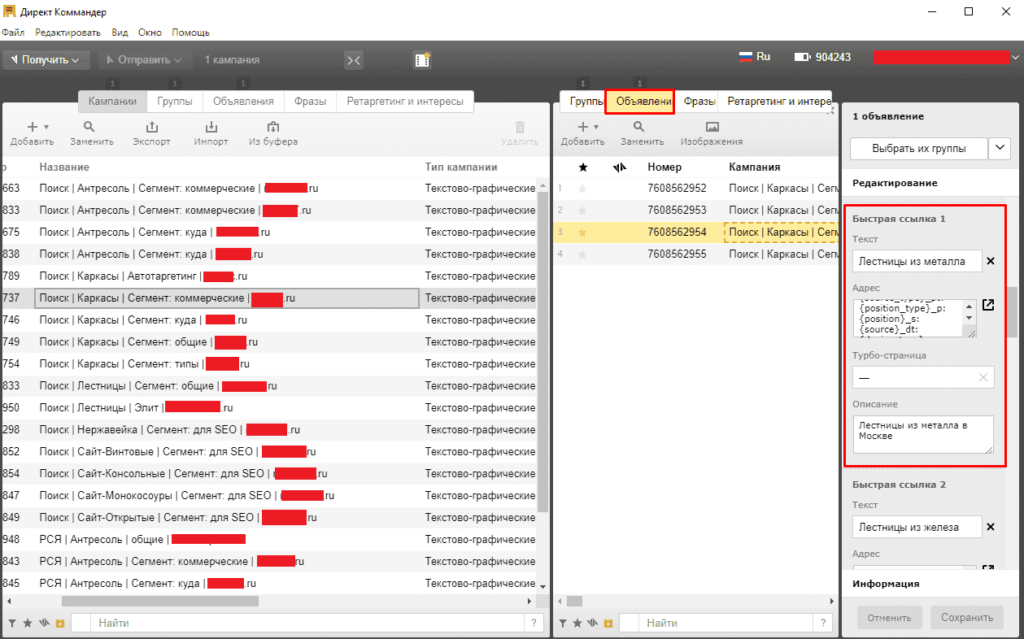Select campaign Поиск | Каркасы | Автотаргетинг
1024x639 pixels.
[226, 276]
